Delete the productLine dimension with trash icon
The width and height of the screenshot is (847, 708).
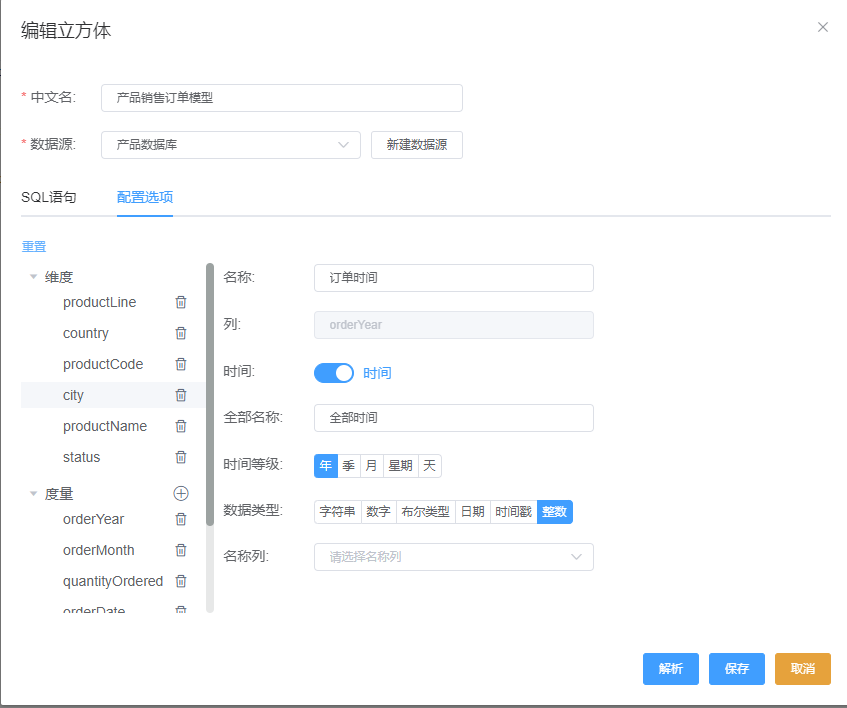pos(181,302)
